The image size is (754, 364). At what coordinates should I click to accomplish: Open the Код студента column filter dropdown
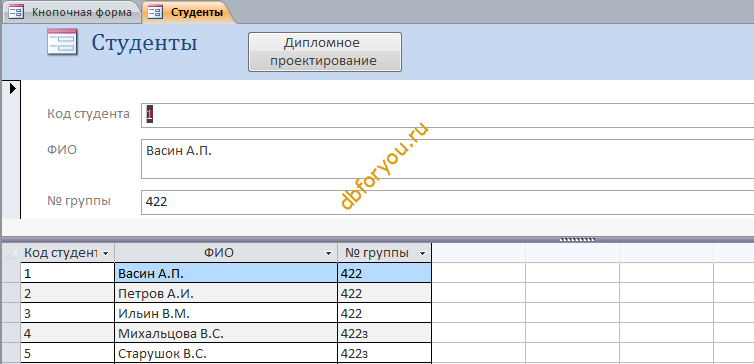point(105,253)
